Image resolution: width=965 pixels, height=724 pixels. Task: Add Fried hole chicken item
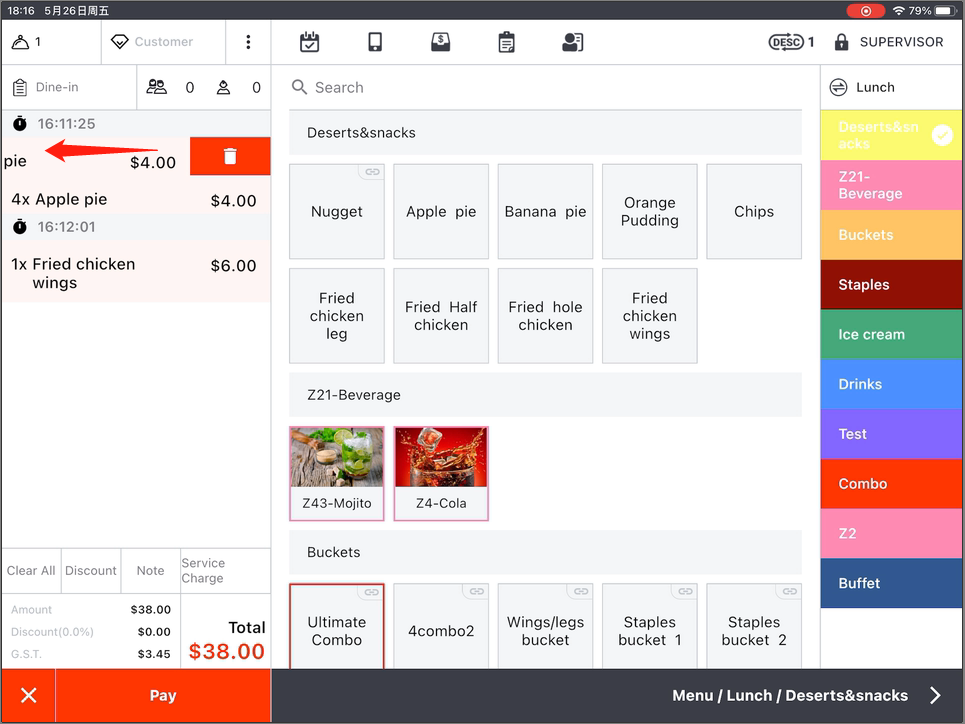point(545,316)
